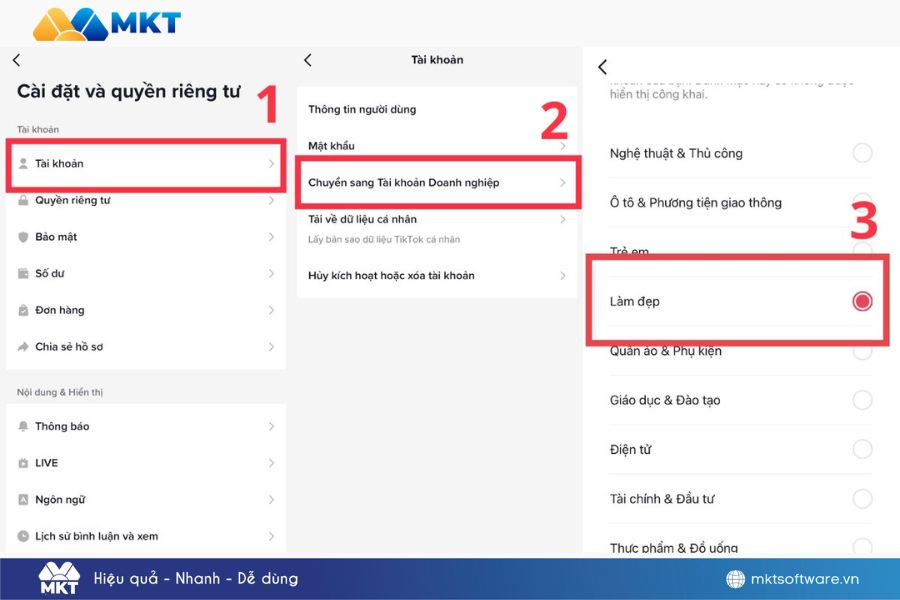Click the shield icon for Bảo mật
Image resolution: width=900 pixels, height=600 pixels.
(x=24, y=237)
